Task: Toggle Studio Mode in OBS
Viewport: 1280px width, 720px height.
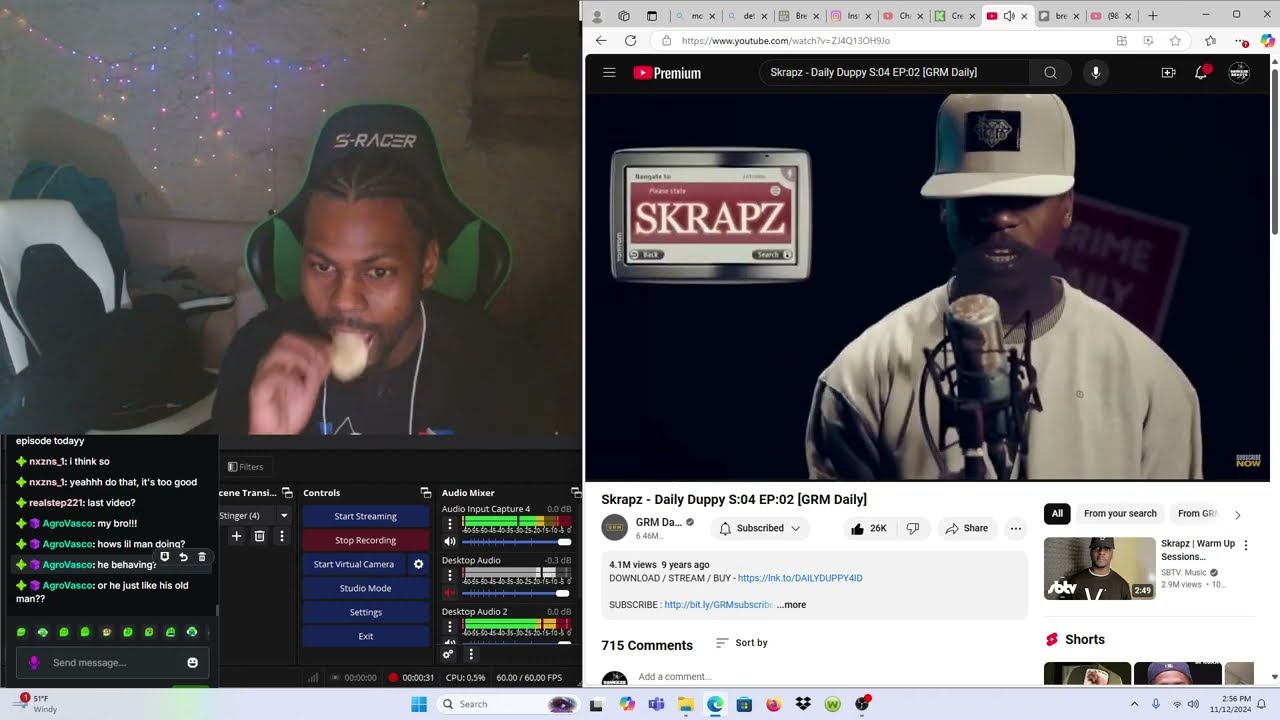Action: (365, 588)
